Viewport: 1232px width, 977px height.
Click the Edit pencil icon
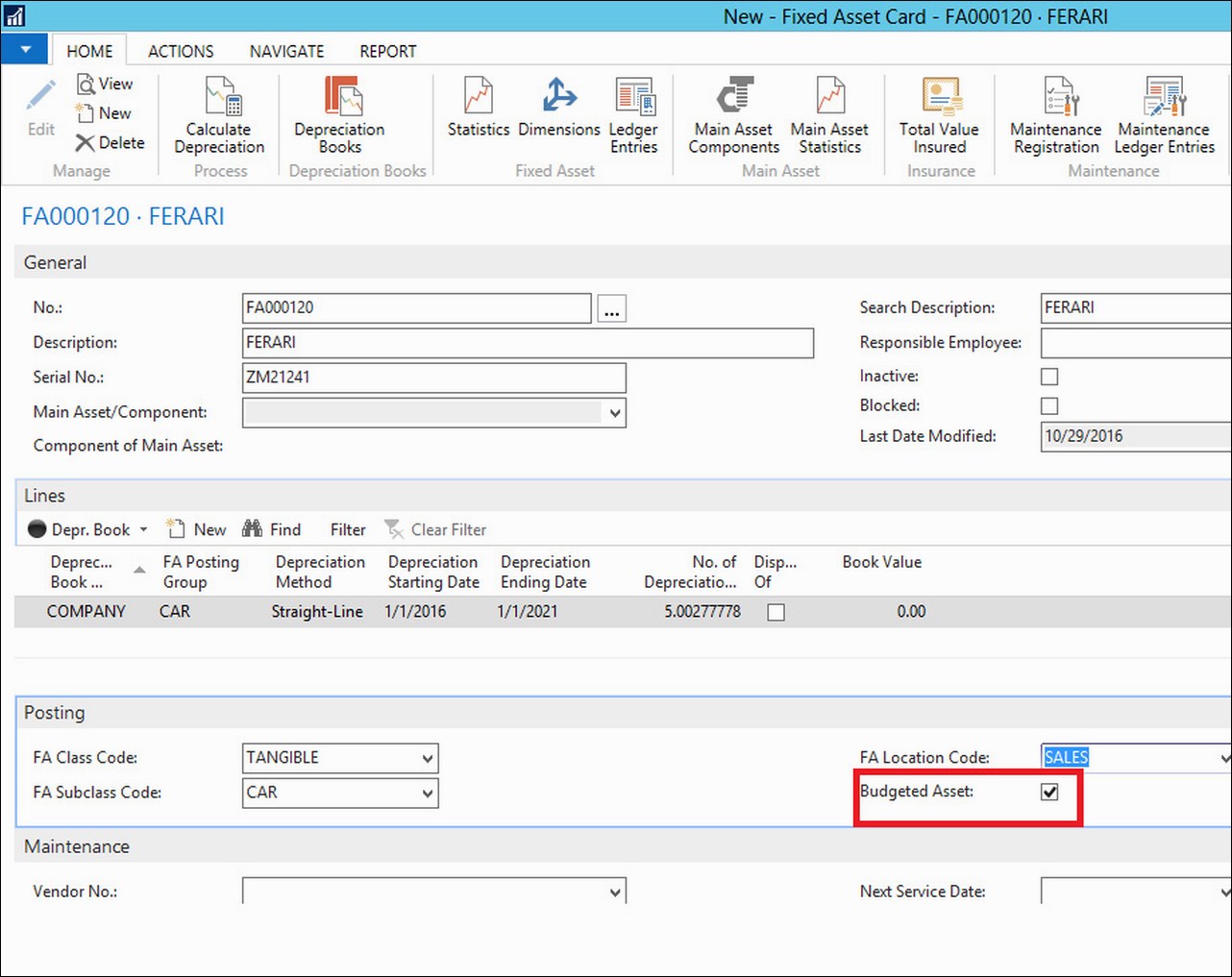(x=40, y=96)
